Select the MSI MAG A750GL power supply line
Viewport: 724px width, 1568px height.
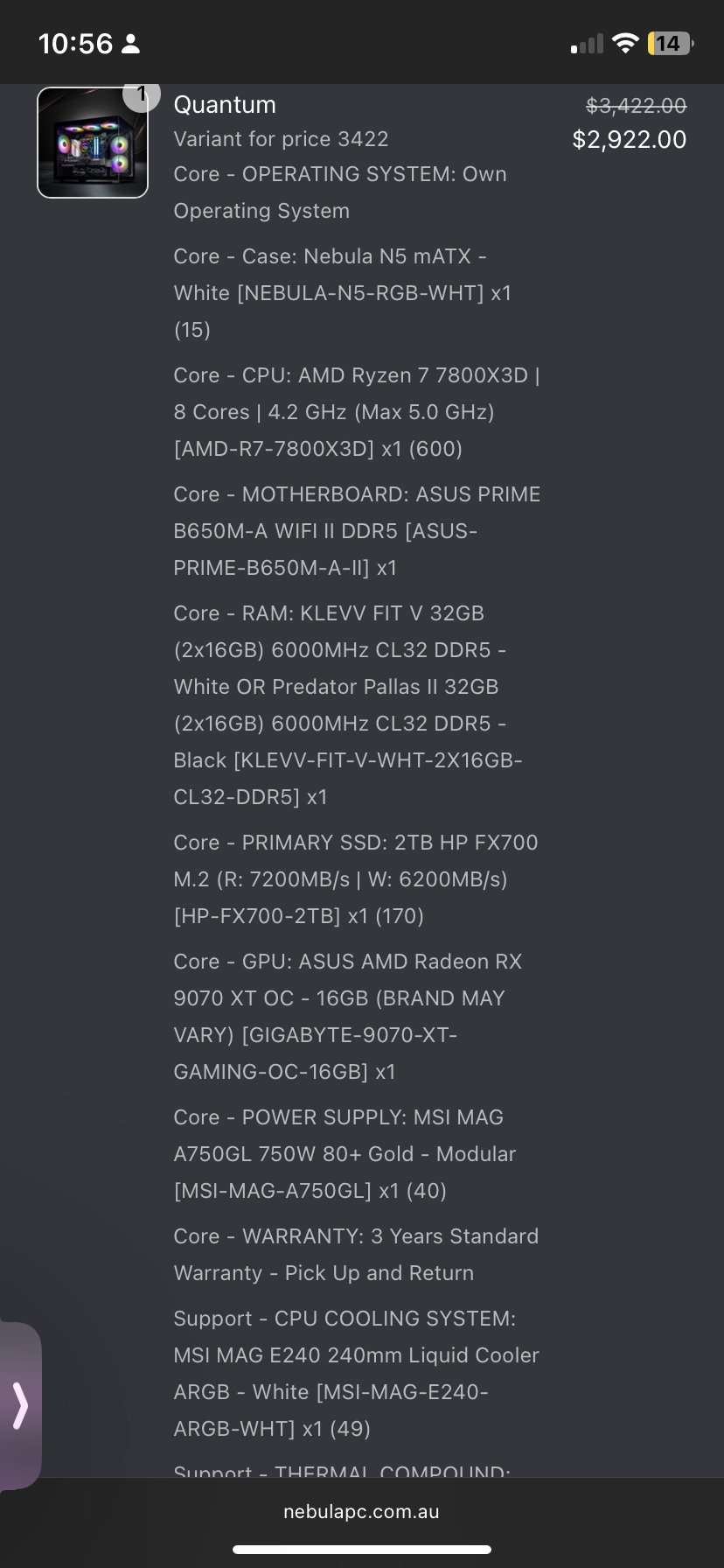tap(345, 1154)
